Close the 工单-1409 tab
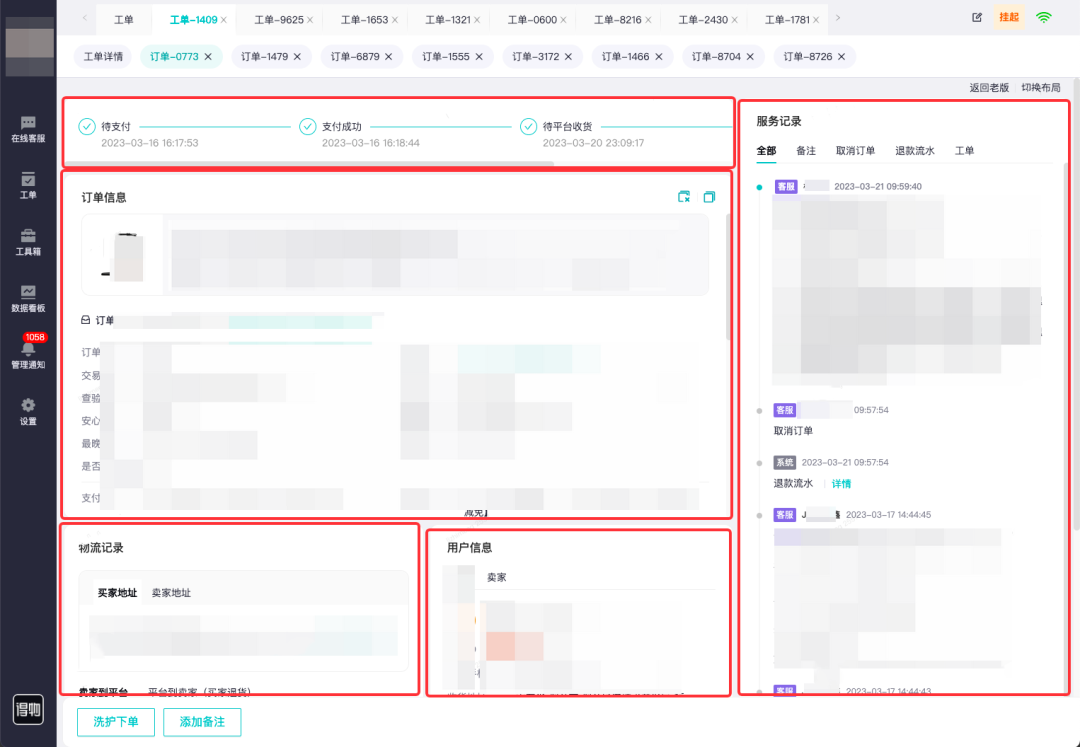The height and width of the screenshot is (747, 1080). coord(224,20)
